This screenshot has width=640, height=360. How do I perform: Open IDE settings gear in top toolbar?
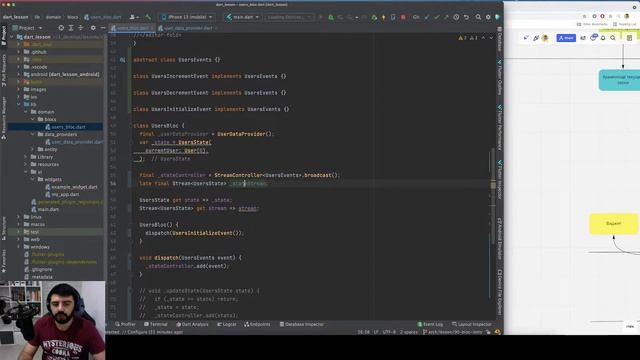pyautogui.click(x=488, y=17)
